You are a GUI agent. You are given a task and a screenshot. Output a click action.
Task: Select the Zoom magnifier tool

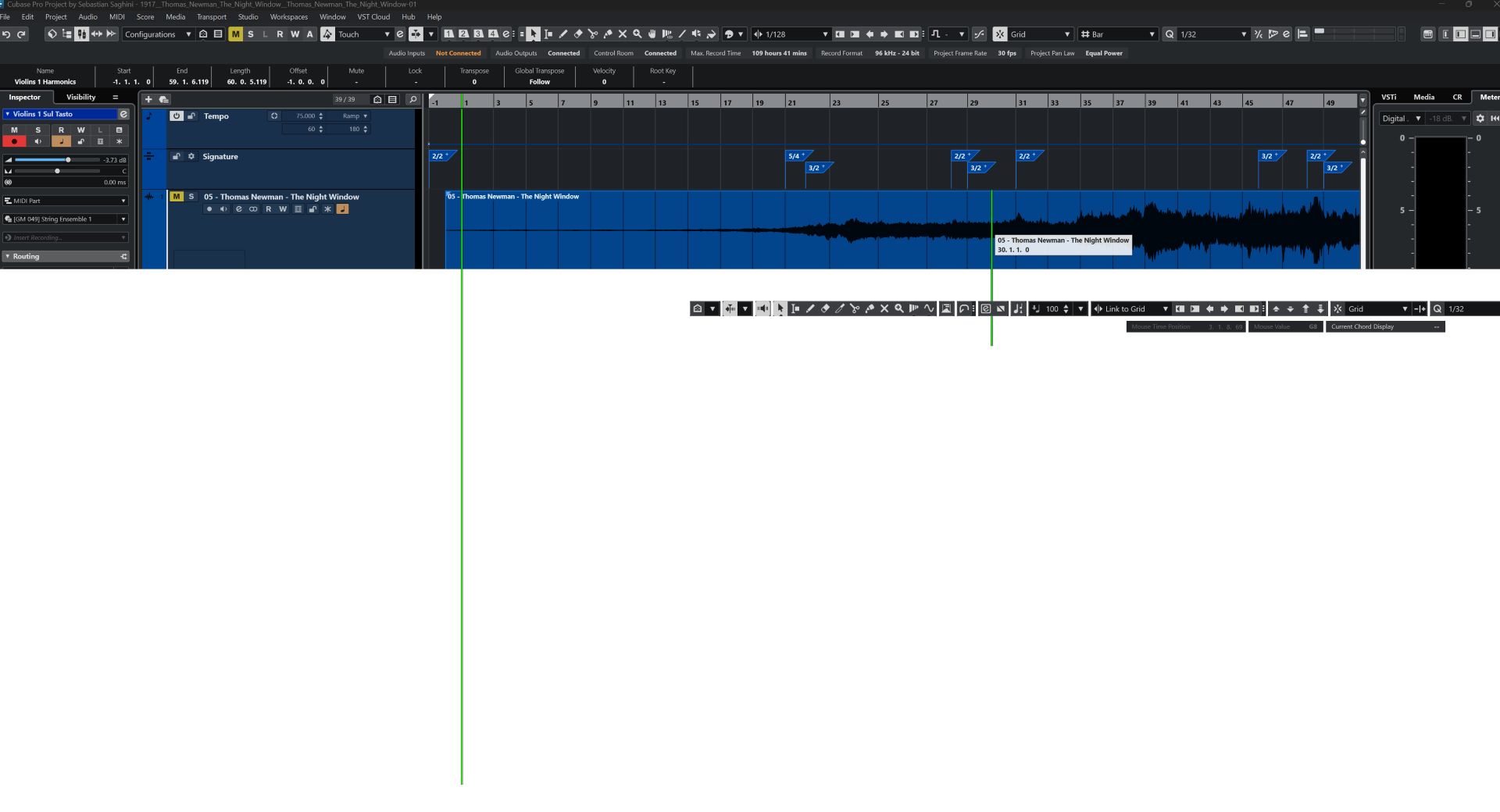coord(637,34)
